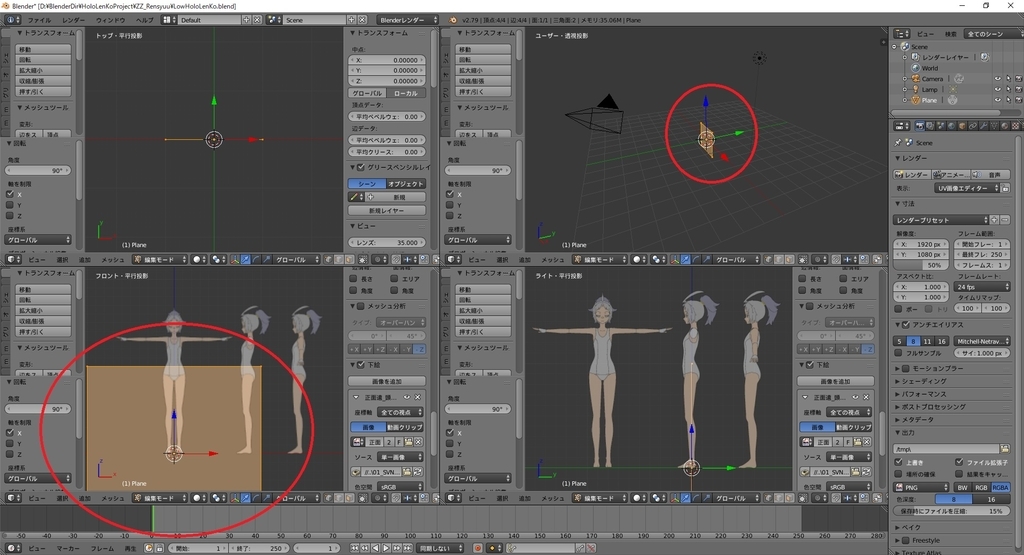Open the フレーム menu in the timeline
This screenshot has width=1024, height=555.
(102, 548)
